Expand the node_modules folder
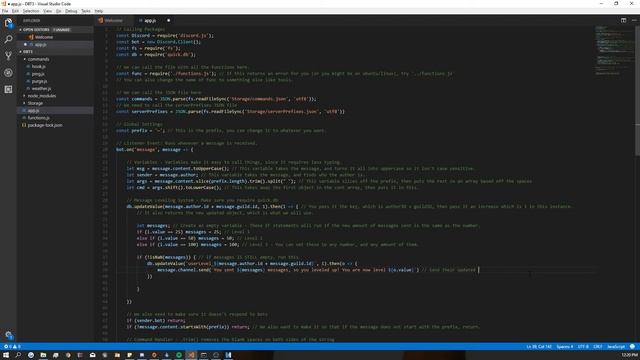640x360 pixels. [x=42, y=96]
